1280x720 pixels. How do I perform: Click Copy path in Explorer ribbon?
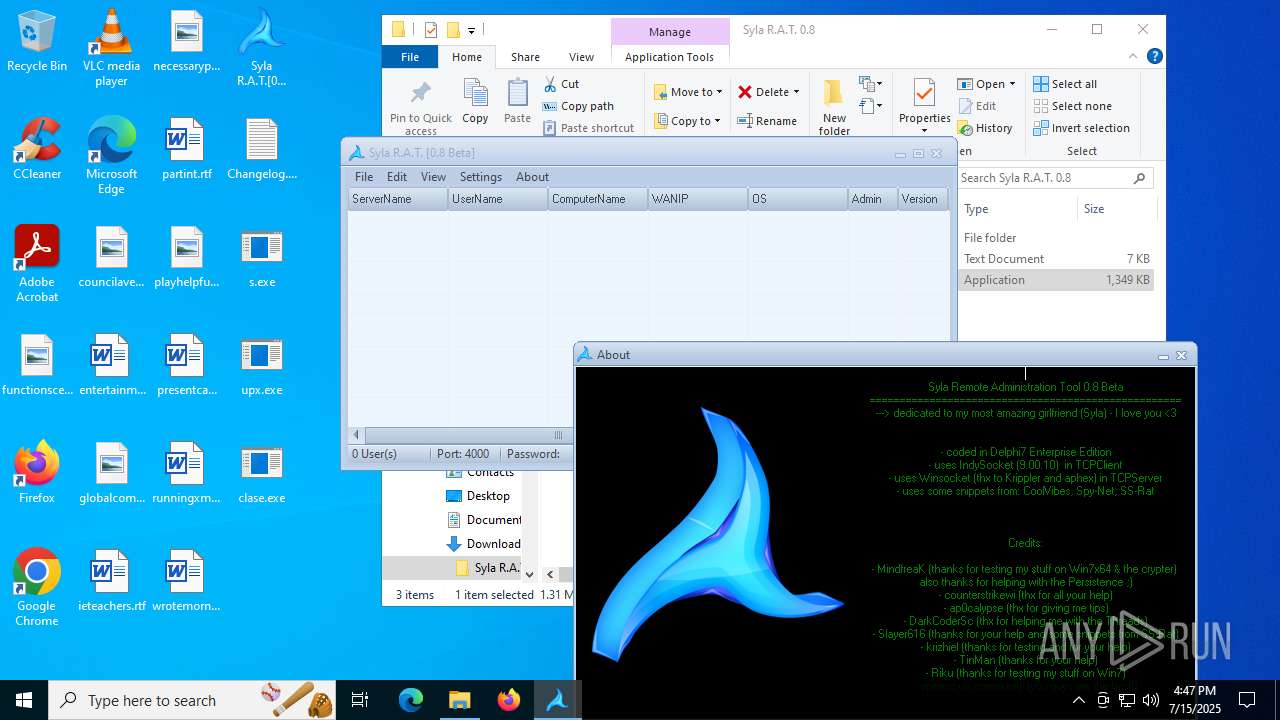(x=578, y=106)
